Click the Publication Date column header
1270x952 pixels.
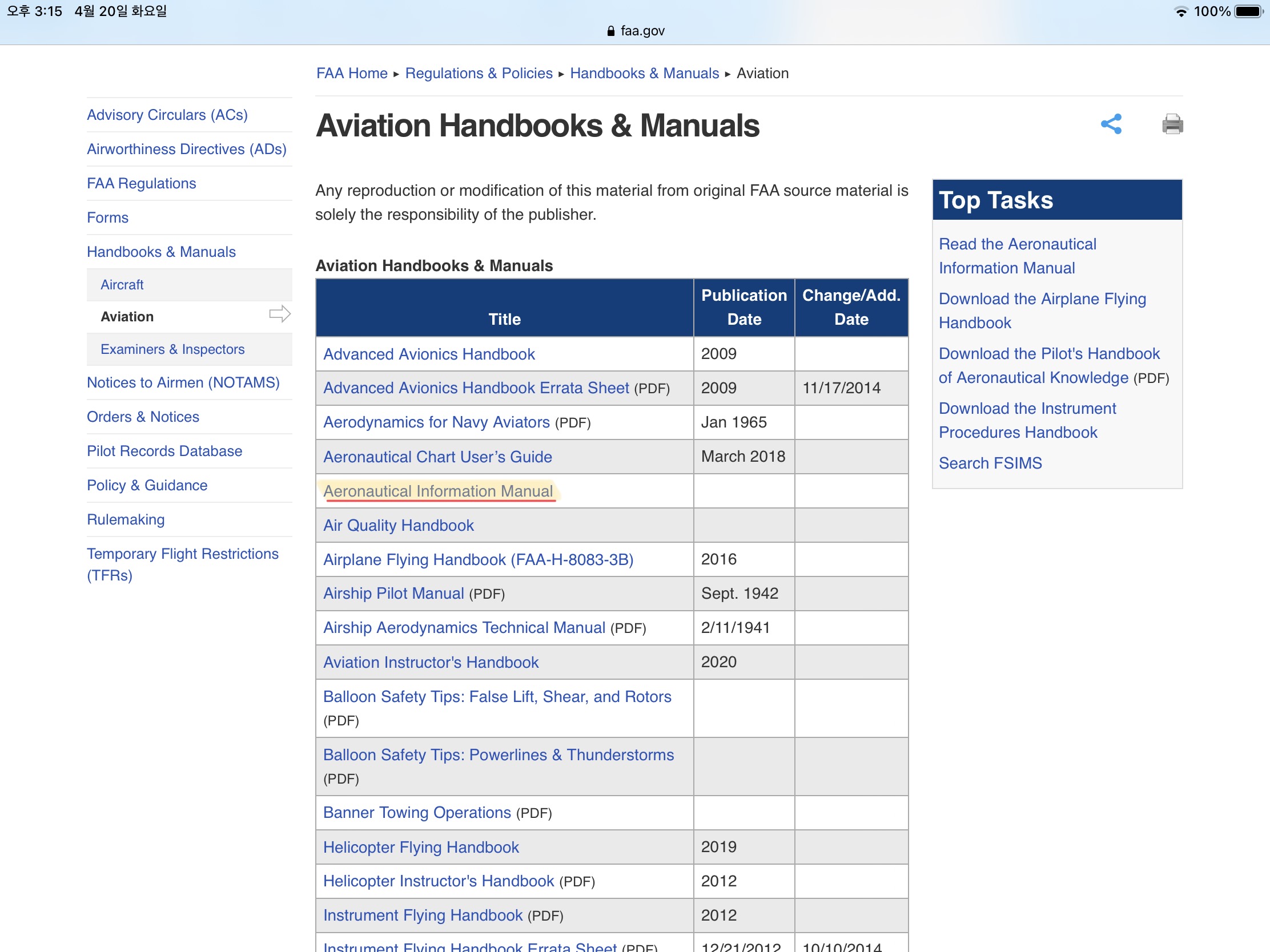pos(744,308)
